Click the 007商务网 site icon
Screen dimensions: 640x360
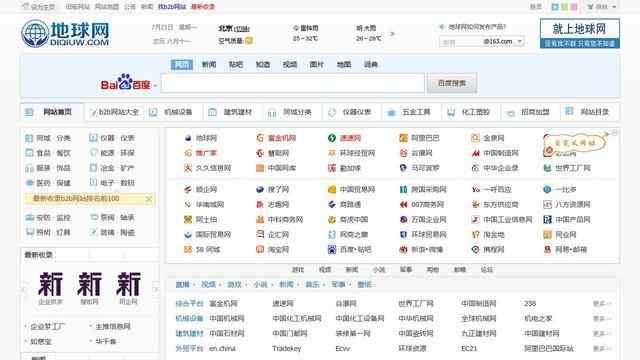tap(403, 204)
